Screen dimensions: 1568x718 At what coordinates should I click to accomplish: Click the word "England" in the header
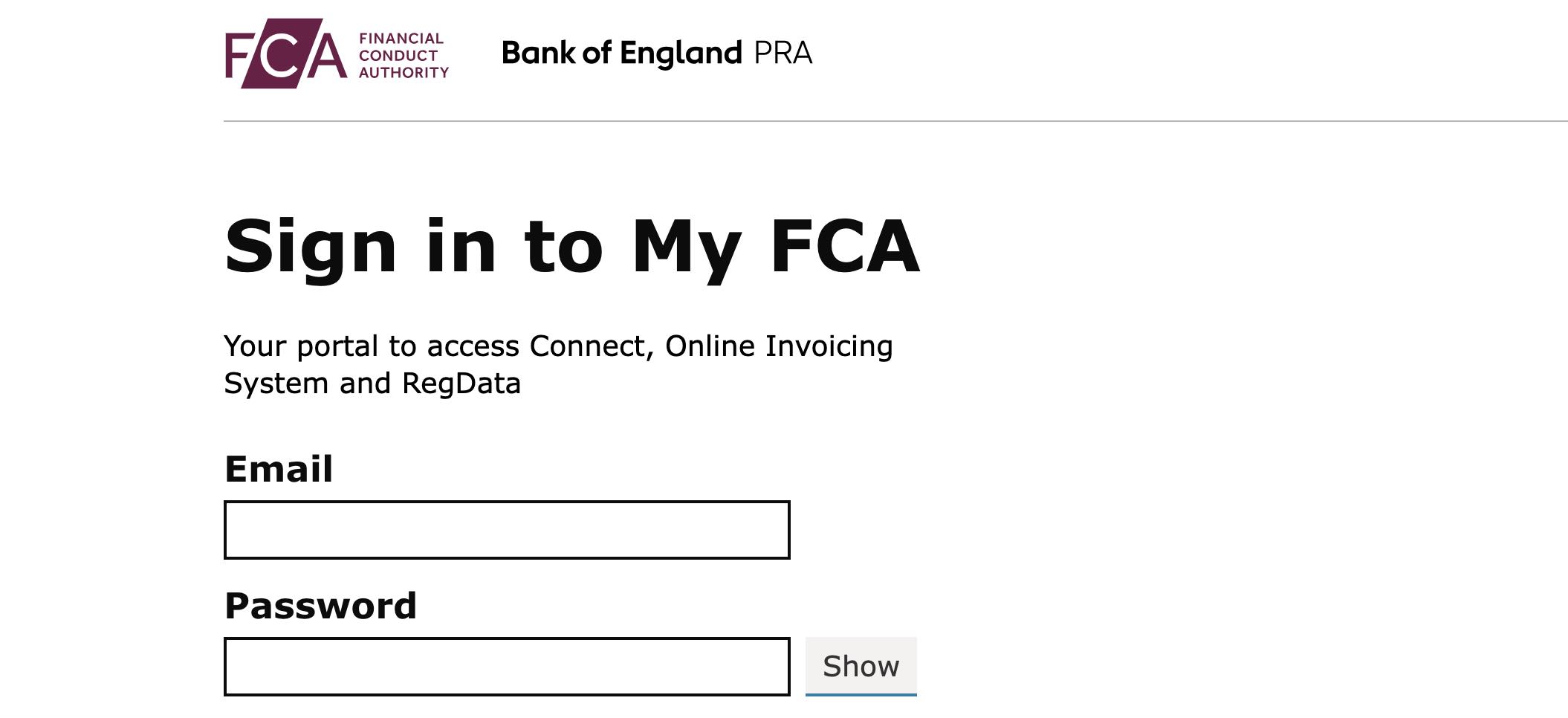[681, 54]
